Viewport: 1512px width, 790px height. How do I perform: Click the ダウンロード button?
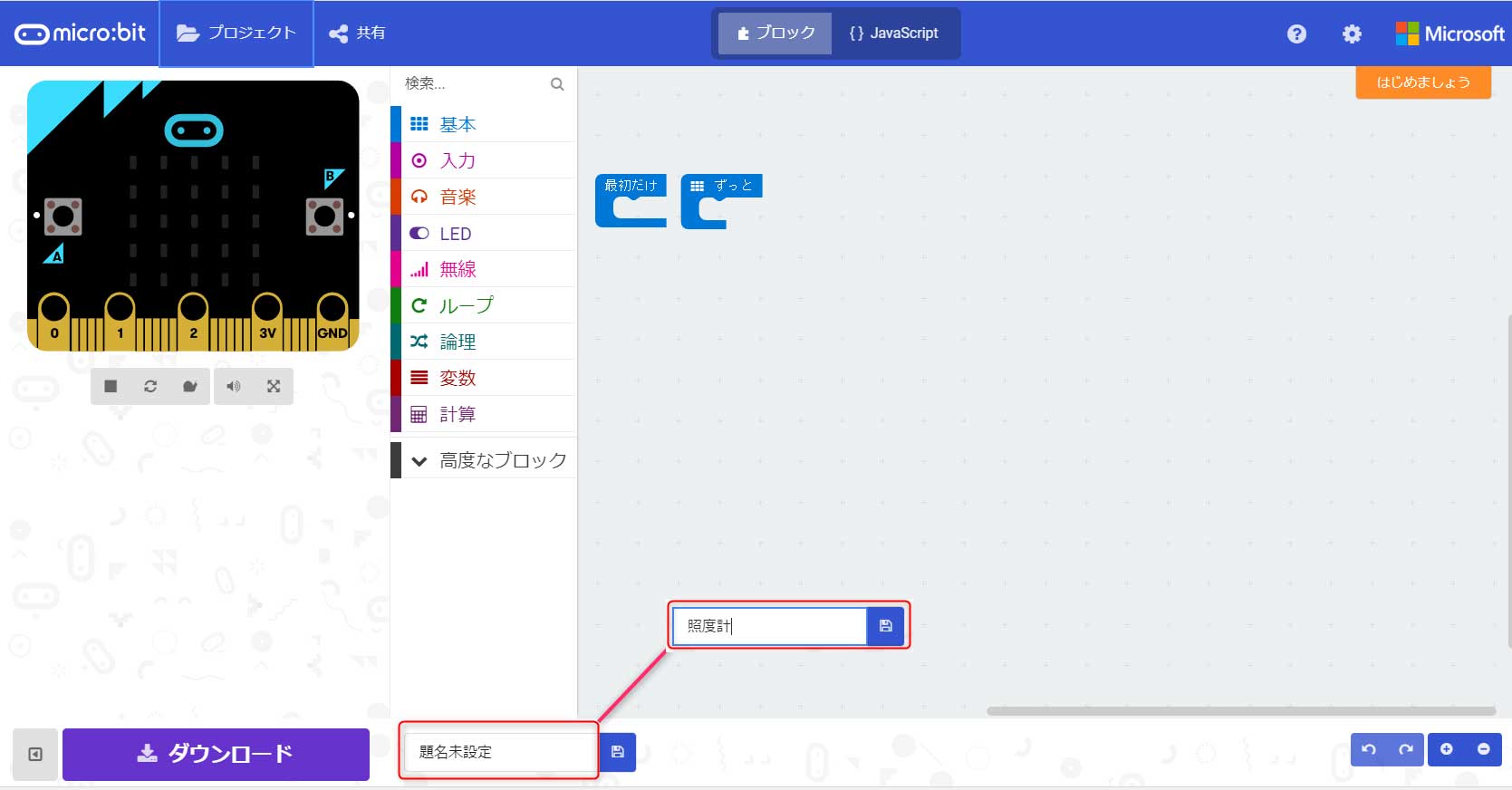(216, 754)
